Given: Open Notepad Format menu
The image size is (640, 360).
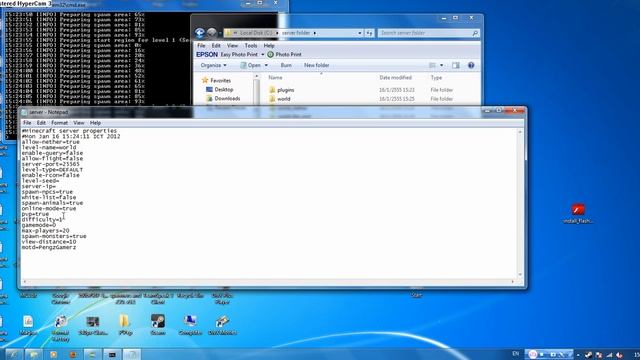Looking at the screenshot, I should (60, 123).
